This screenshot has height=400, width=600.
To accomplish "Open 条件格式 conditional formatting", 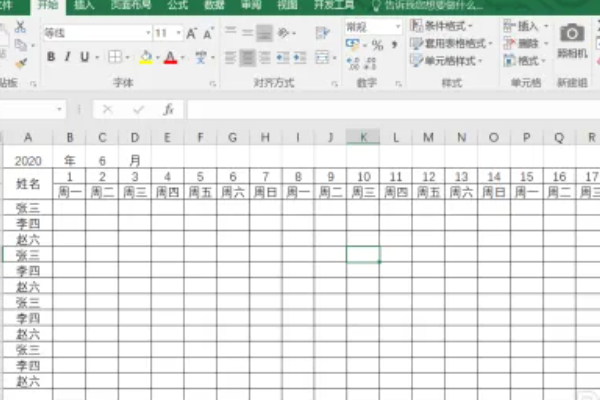I will click(x=441, y=26).
